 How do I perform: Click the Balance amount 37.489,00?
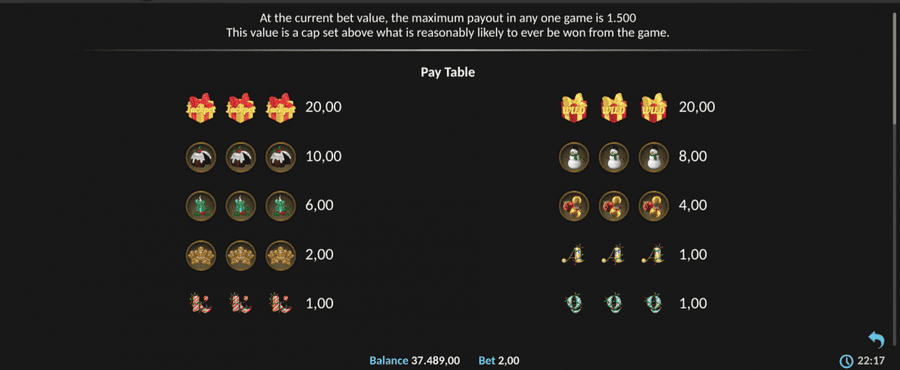click(435, 361)
